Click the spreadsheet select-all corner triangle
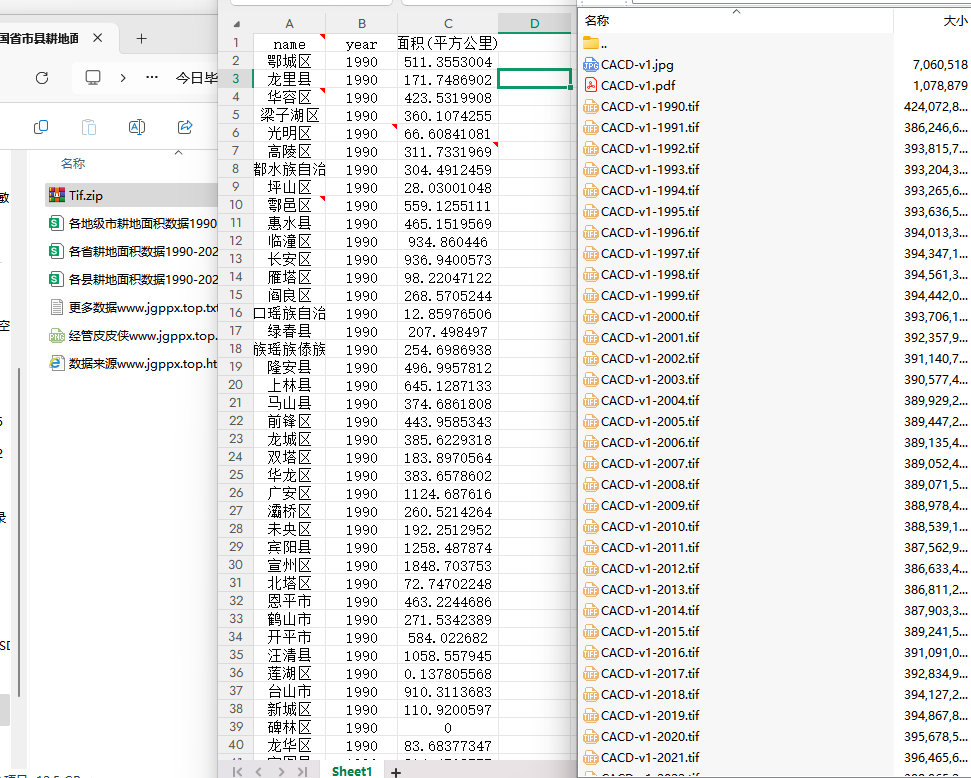This screenshot has width=971, height=778. point(236,24)
